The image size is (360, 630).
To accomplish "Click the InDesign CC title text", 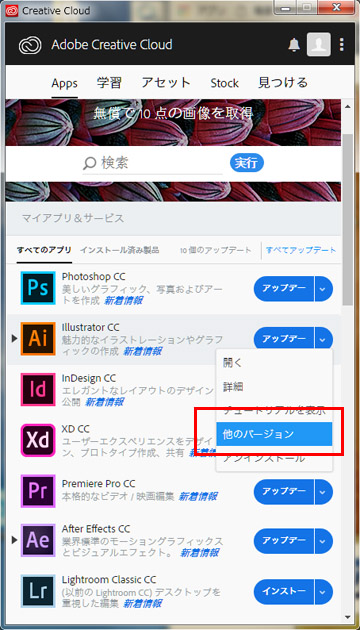I will point(89,378).
